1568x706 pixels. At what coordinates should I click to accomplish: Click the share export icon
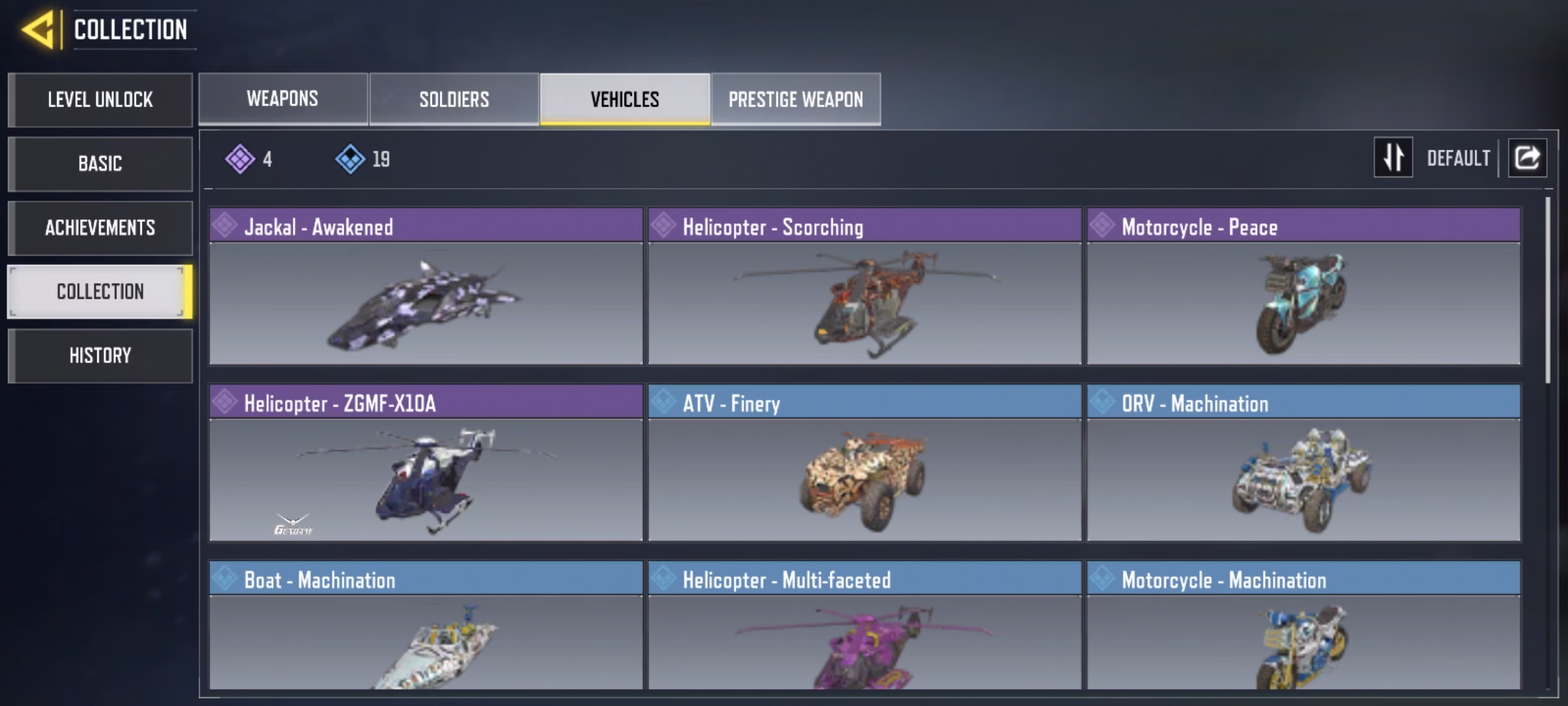(1527, 158)
